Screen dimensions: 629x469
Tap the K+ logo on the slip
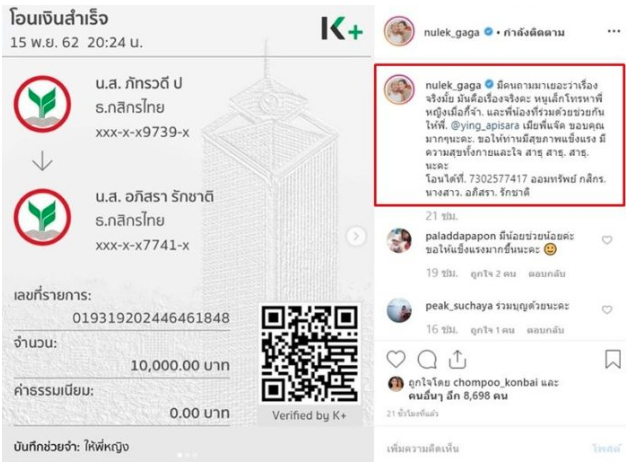point(342,28)
